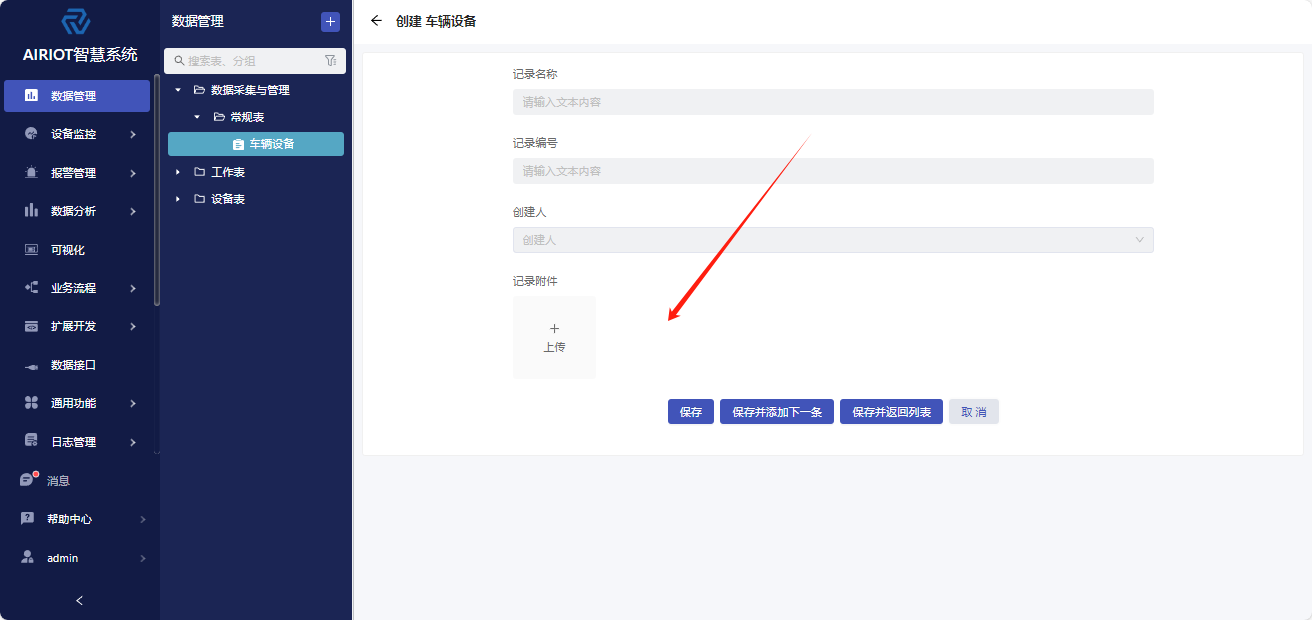Expand the 设备监控 menu
Viewport: 1312px width, 620px height.
click(80, 134)
